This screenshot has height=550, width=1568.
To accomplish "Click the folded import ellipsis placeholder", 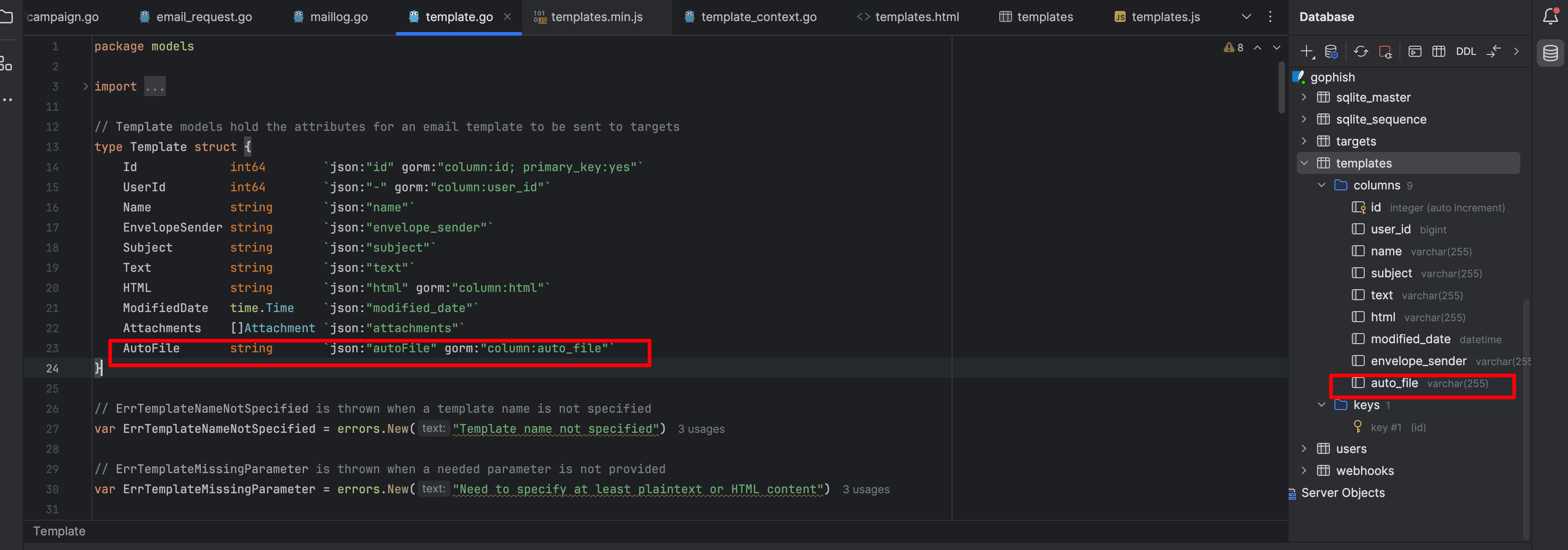I will 155,87.
